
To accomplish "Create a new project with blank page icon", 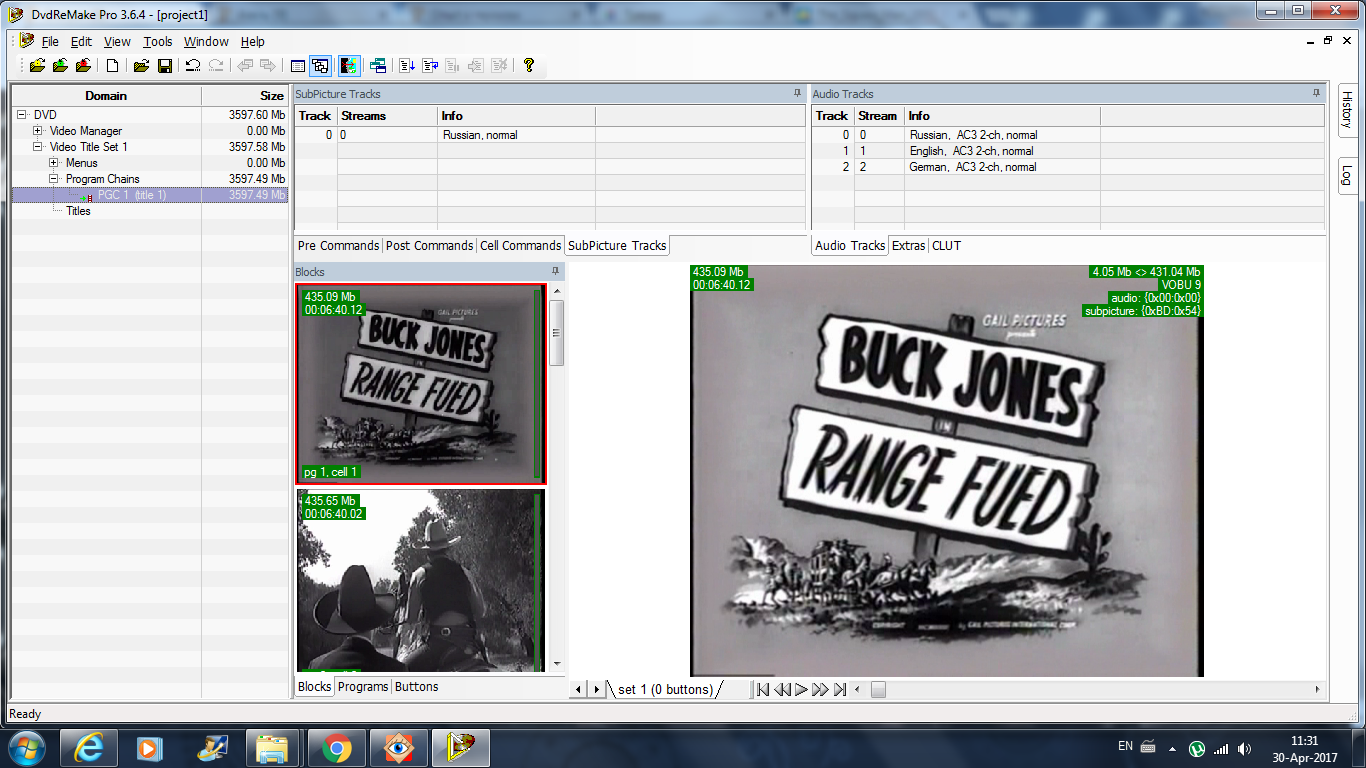I will (113, 66).
